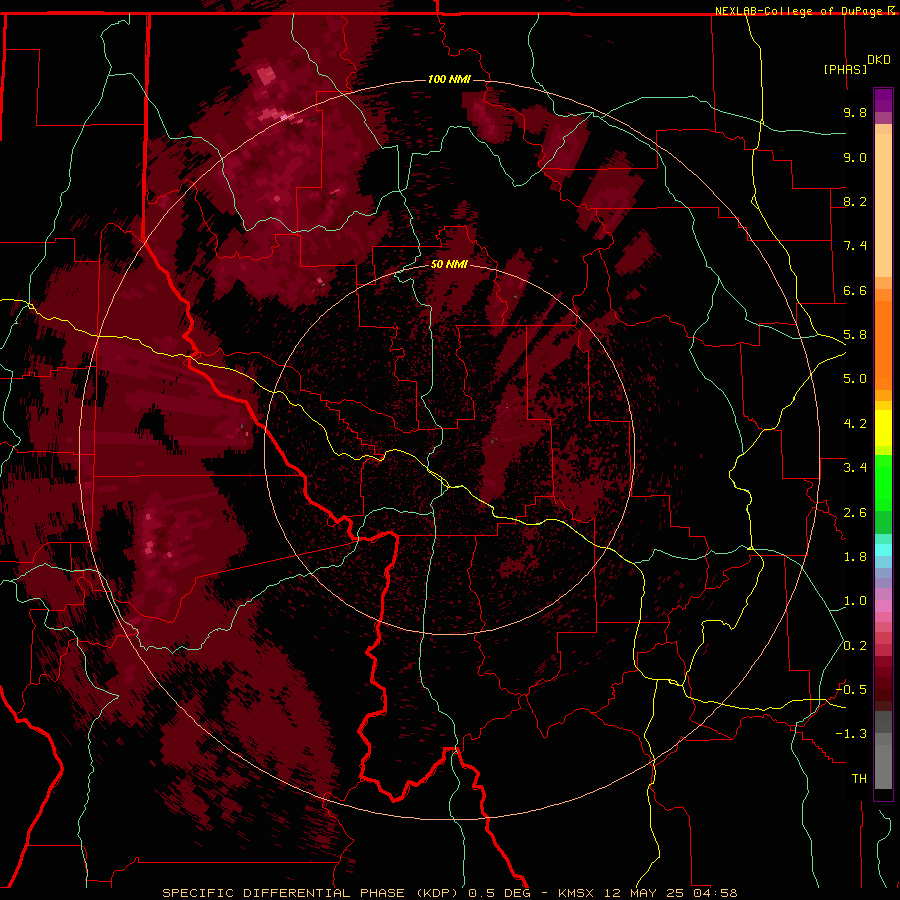Image resolution: width=900 pixels, height=900 pixels.
Task: Select the 1.8 scale value
Action: (855, 557)
